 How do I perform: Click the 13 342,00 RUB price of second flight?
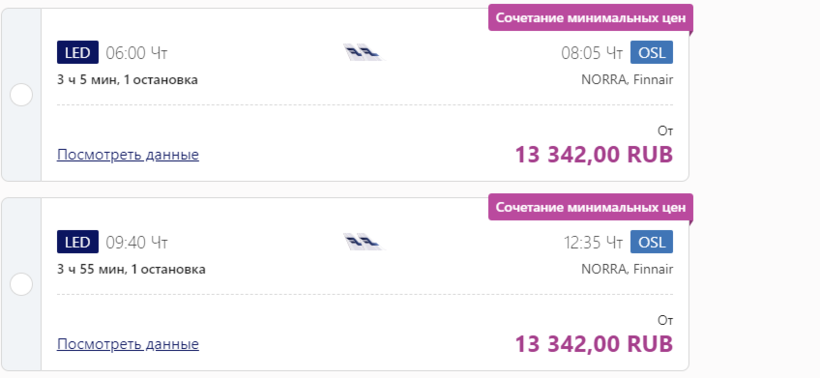[x=594, y=343]
